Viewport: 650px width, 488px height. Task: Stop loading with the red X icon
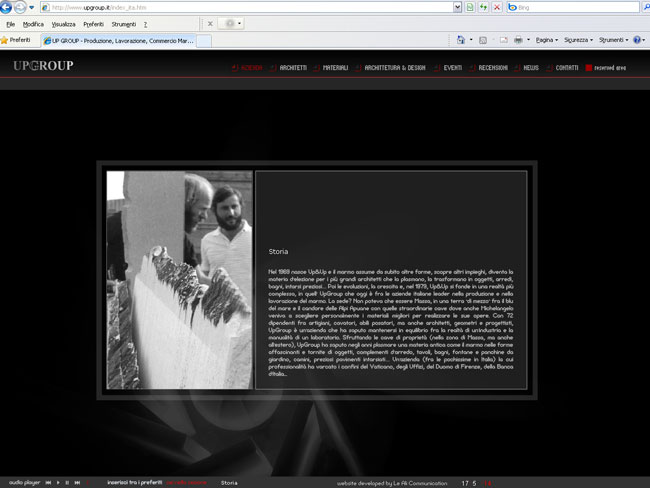pyautogui.click(x=497, y=7)
